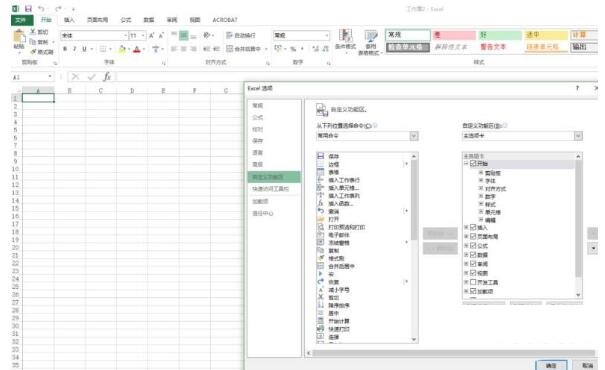Click the Insert Function fx icon
This screenshot has width=605, height=370.
107,77
